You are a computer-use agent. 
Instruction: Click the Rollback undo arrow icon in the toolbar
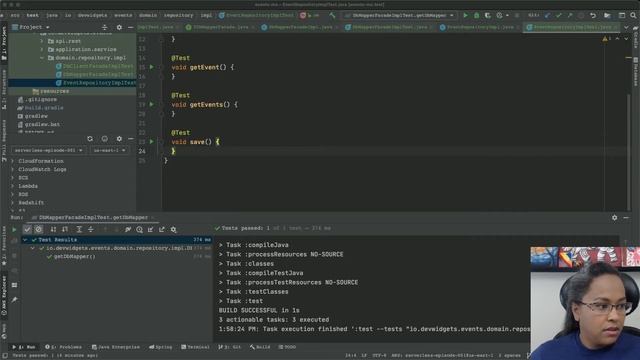point(593,15)
